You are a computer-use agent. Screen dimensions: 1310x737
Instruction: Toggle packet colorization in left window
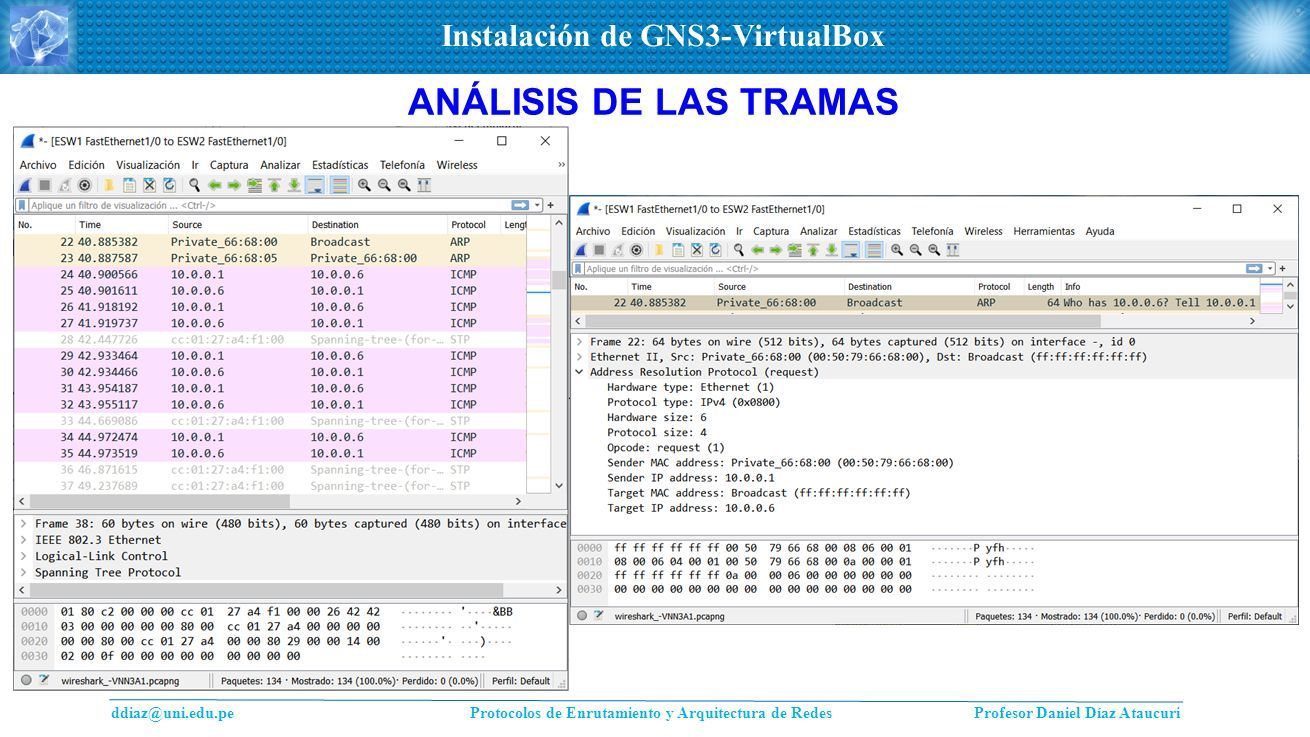[340, 185]
